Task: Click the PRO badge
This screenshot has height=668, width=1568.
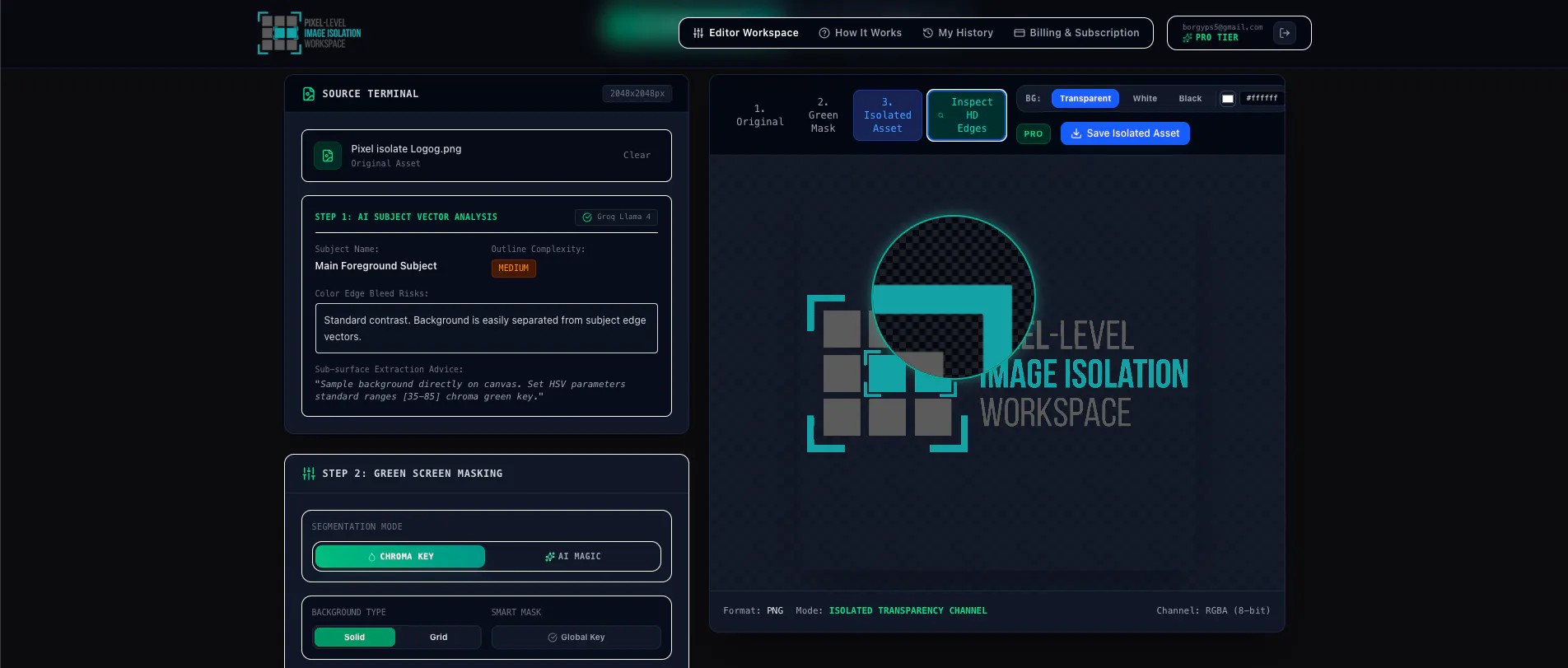Action: [x=1034, y=133]
